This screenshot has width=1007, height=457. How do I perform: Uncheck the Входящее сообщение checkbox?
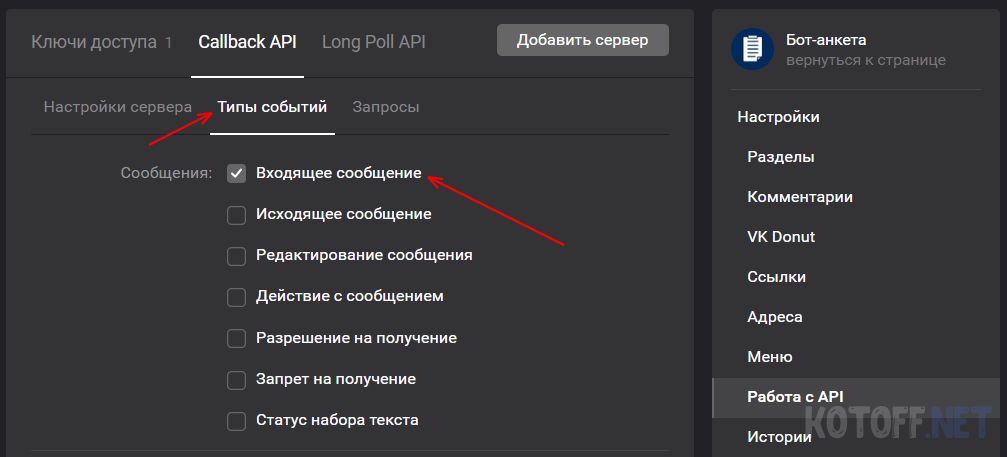(x=236, y=173)
